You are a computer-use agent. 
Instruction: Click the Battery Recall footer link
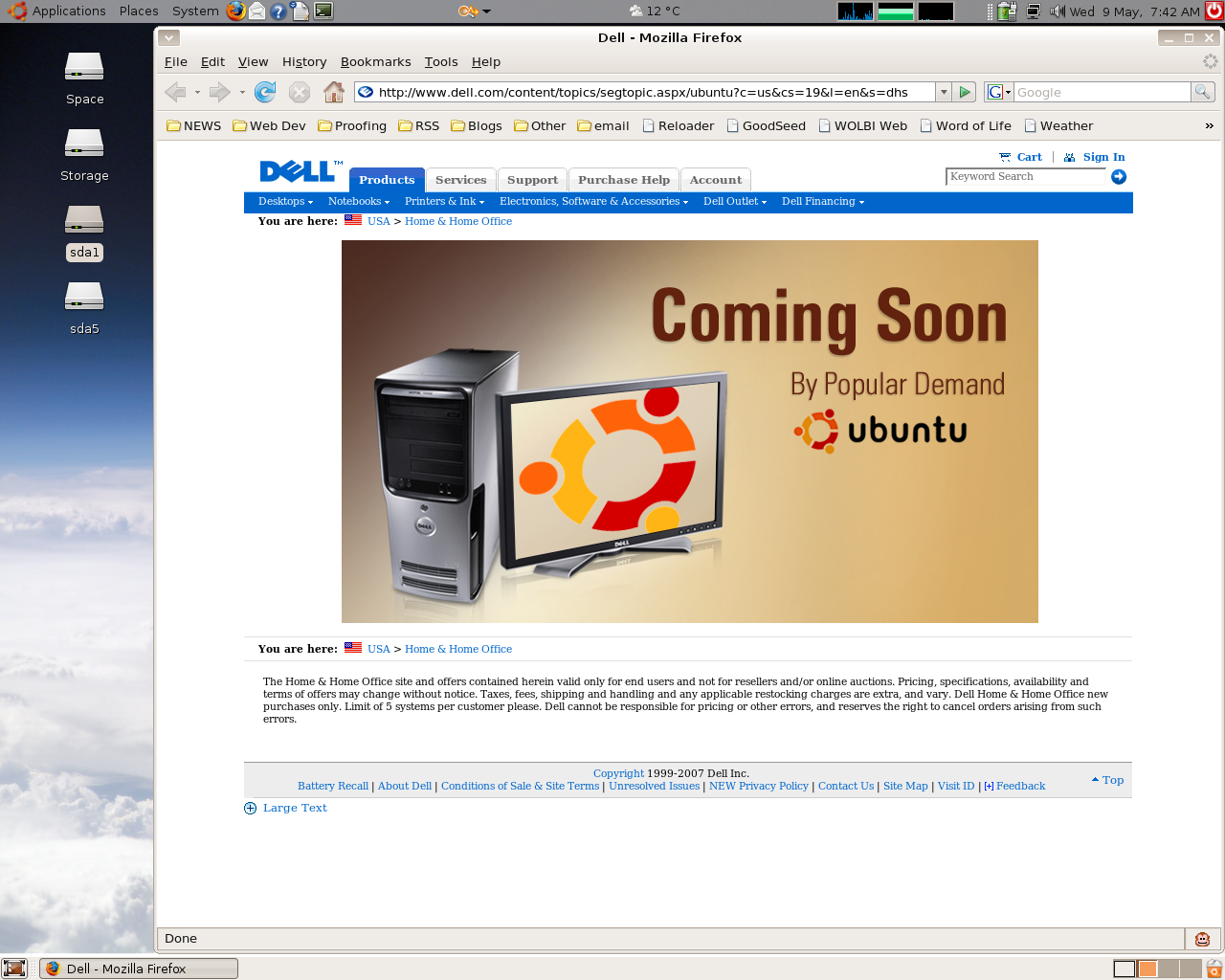coord(333,786)
